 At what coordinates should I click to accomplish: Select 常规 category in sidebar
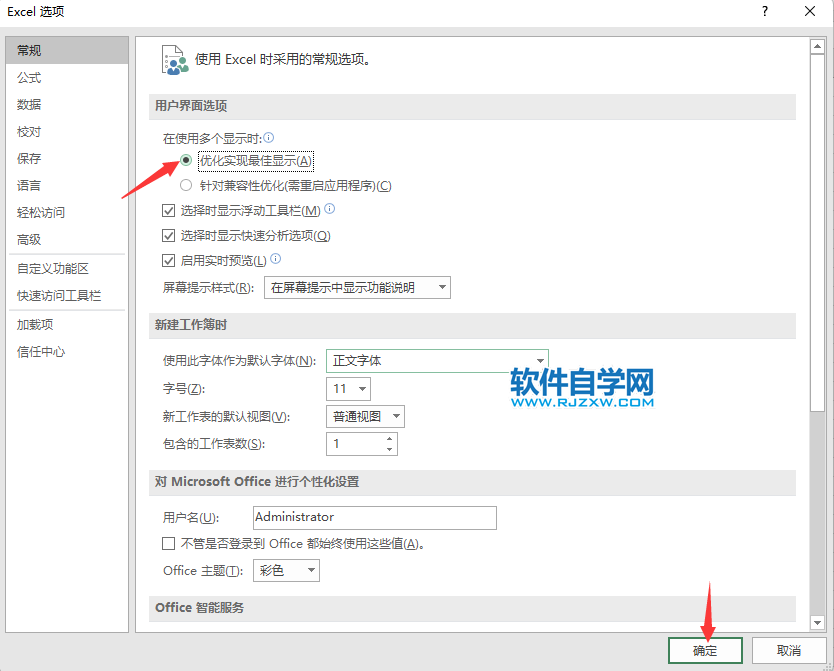(x=67, y=51)
